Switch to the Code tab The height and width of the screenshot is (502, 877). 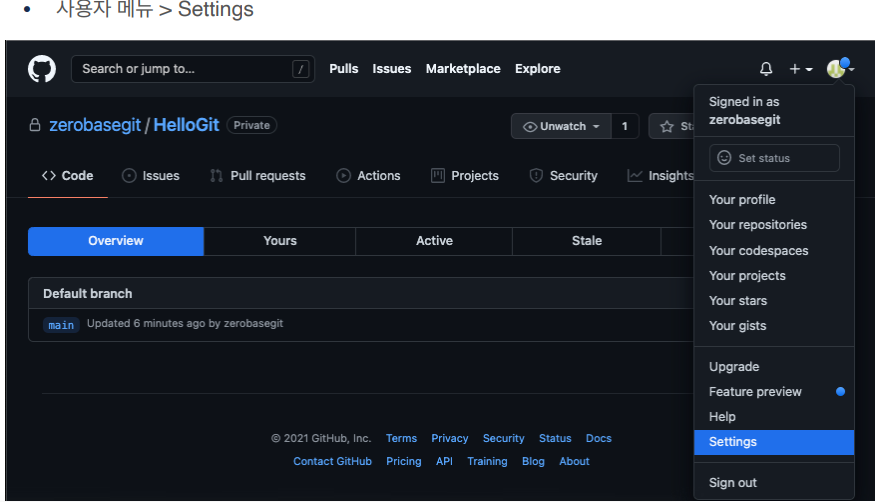68,176
